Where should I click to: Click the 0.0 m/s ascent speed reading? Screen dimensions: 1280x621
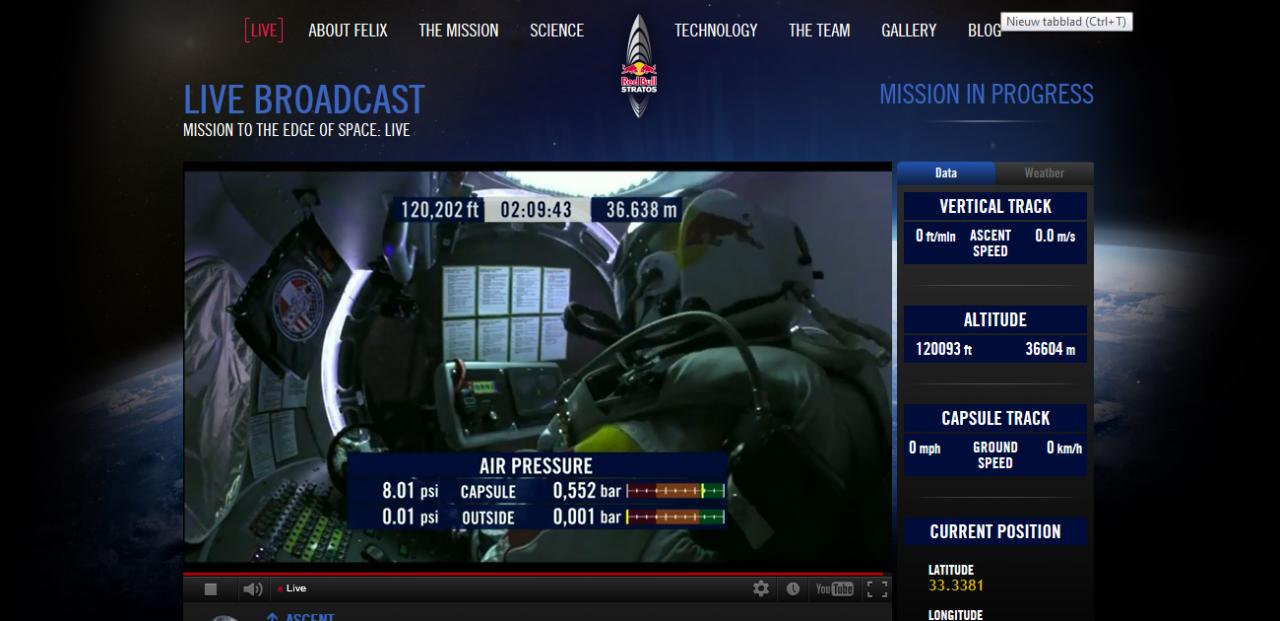pos(1055,236)
